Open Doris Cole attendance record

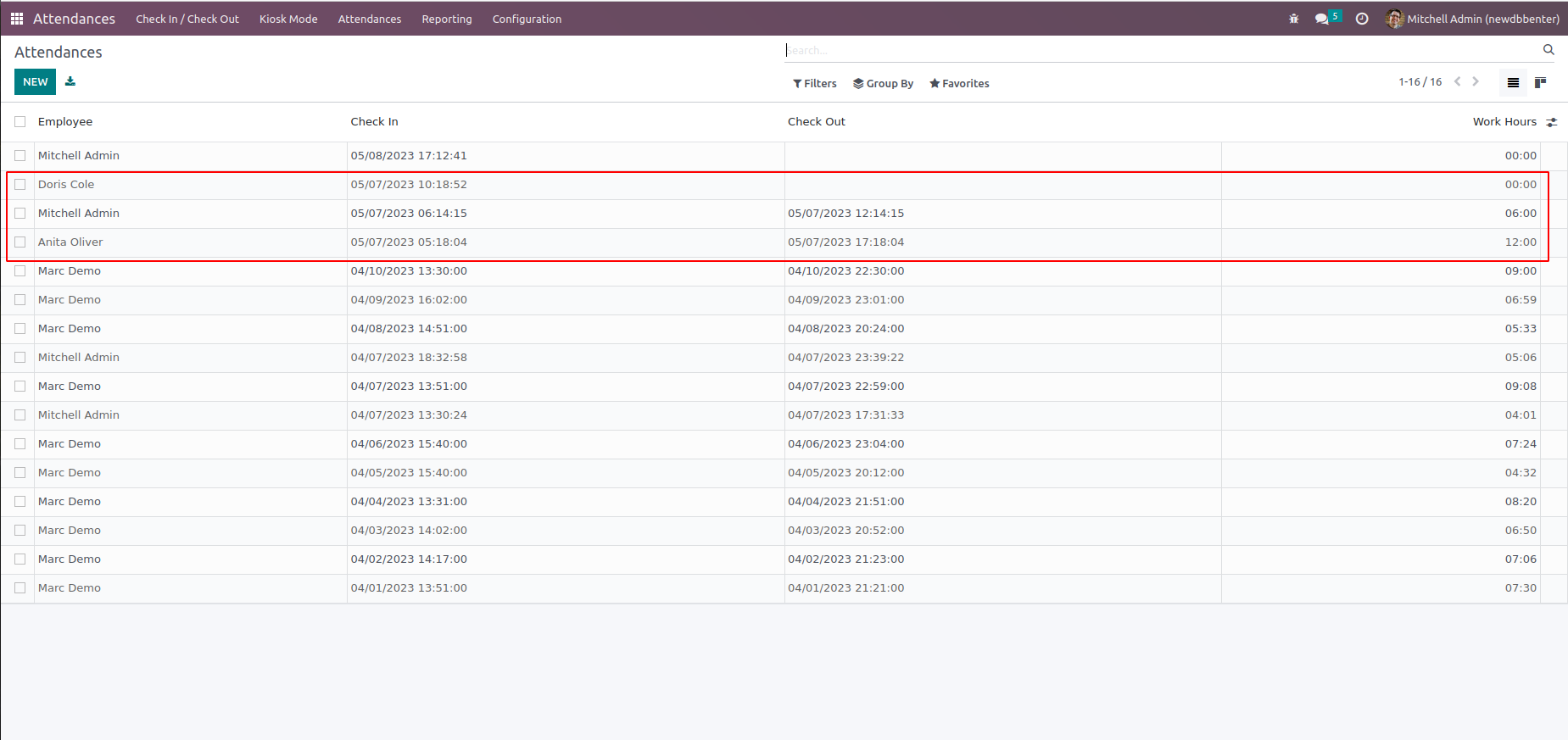(66, 185)
